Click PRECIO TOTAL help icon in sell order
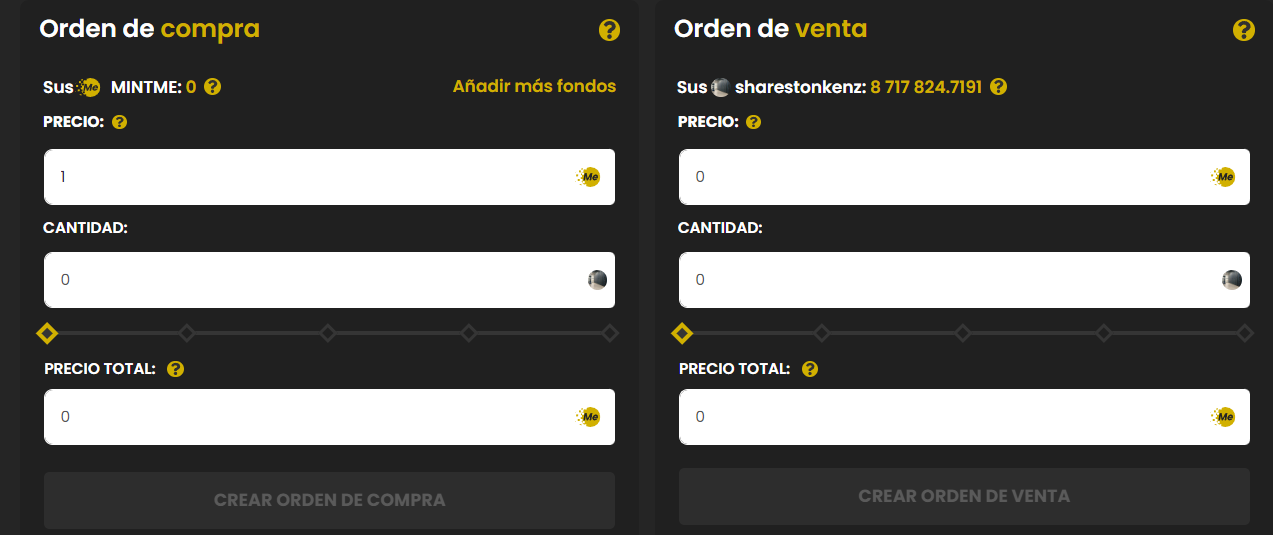This screenshot has height=535, width=1273. click(x=810, y=369)
